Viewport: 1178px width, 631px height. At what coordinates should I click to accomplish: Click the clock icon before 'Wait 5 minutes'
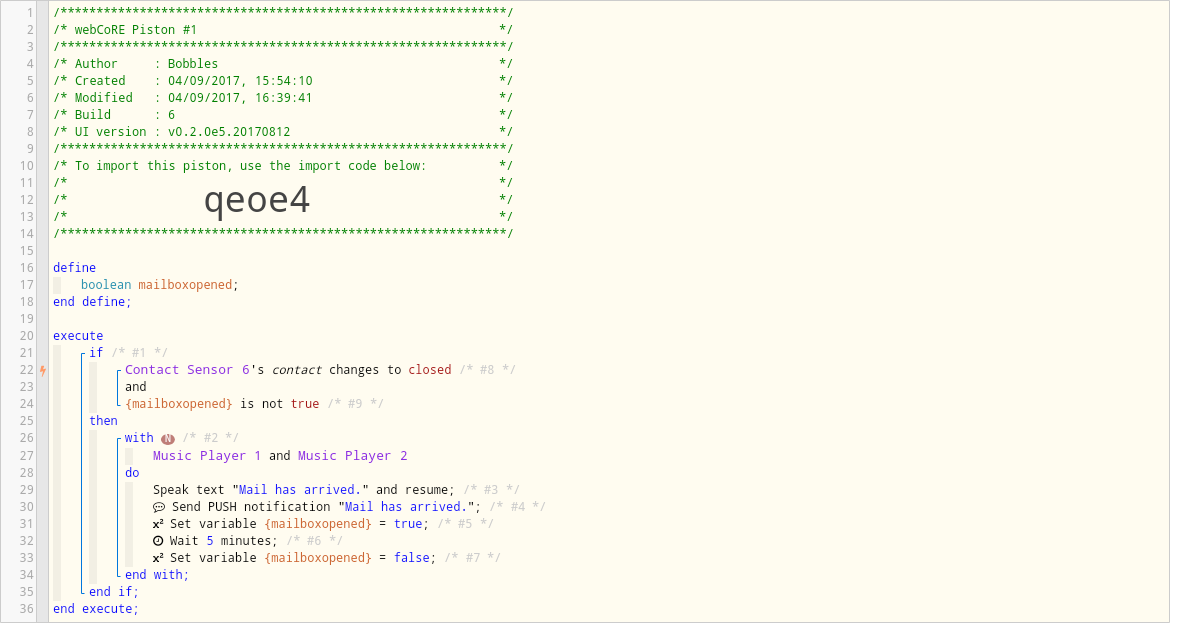click(x=159, y=542)
